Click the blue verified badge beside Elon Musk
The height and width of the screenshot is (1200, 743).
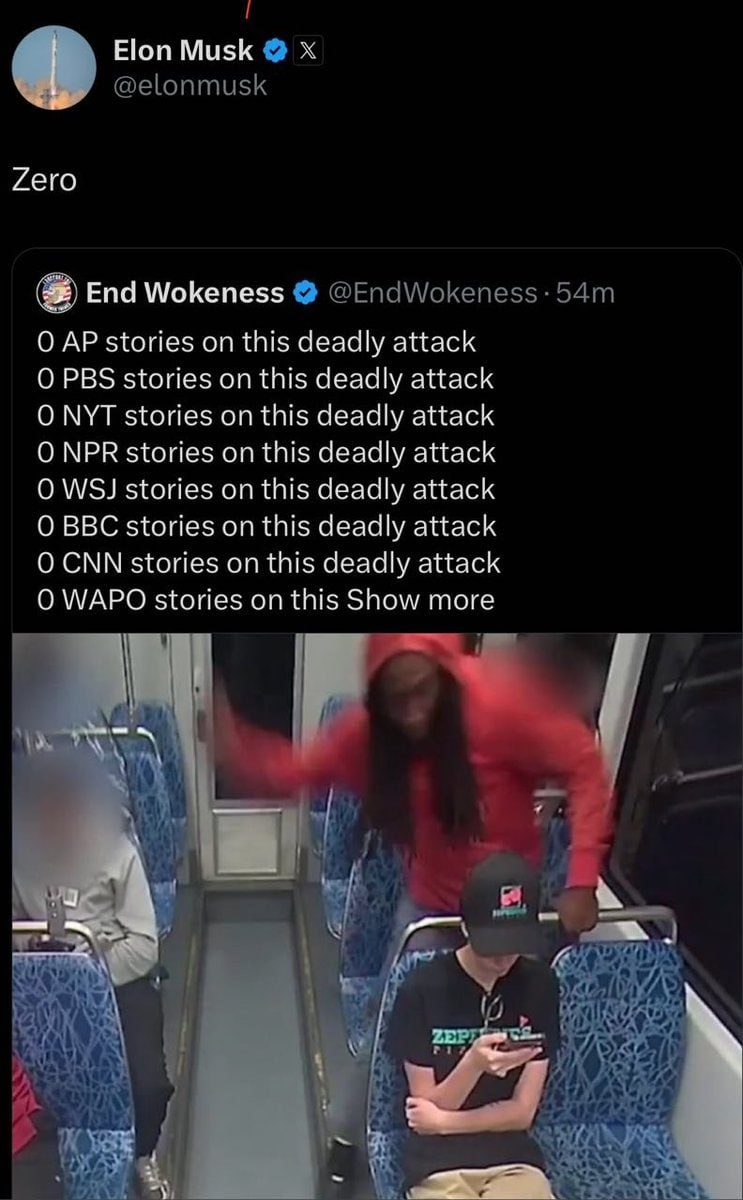tap(273, 50)
